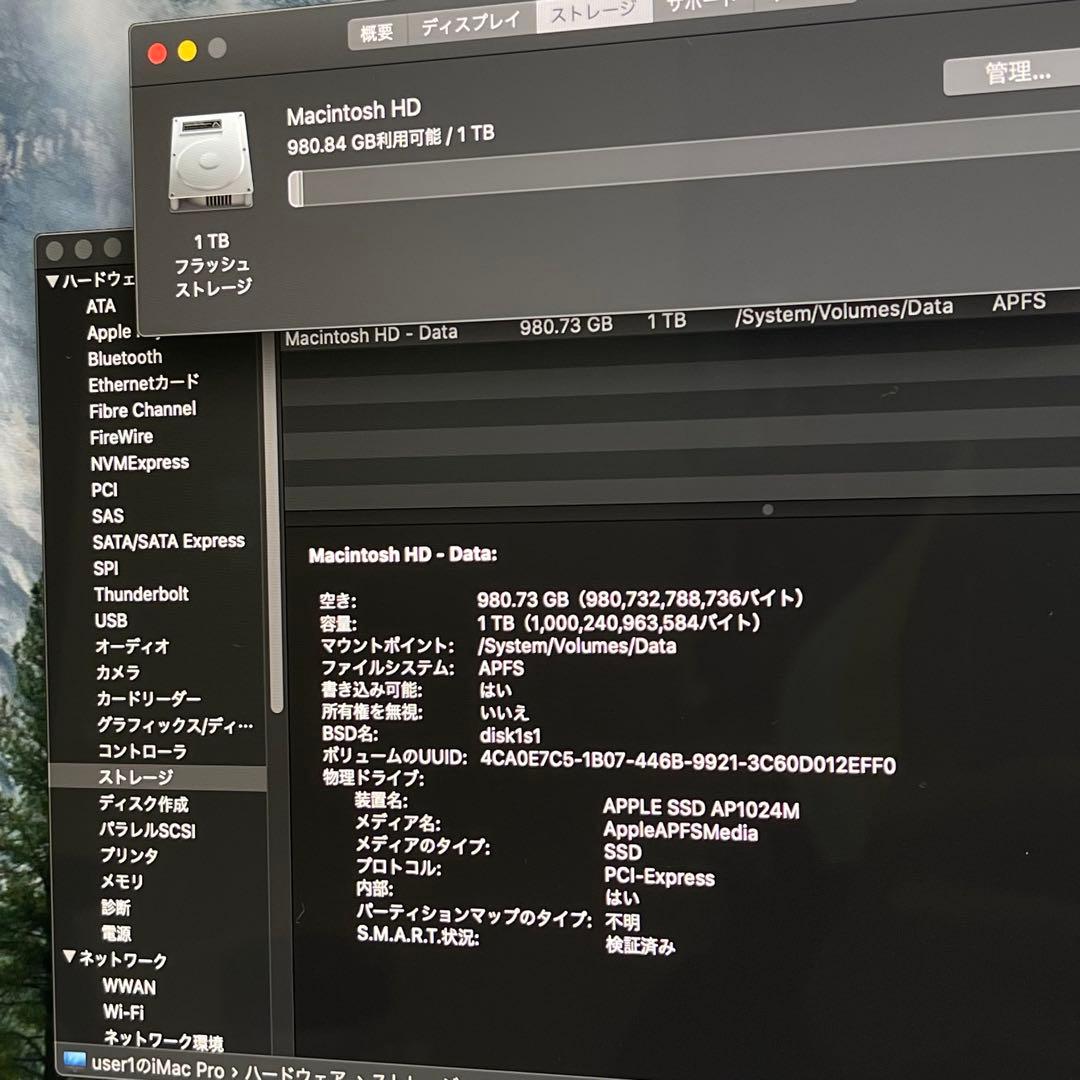Select プリンタ in the sidebar
The height and width of the screenshot is (1080, 1080).
129,855
